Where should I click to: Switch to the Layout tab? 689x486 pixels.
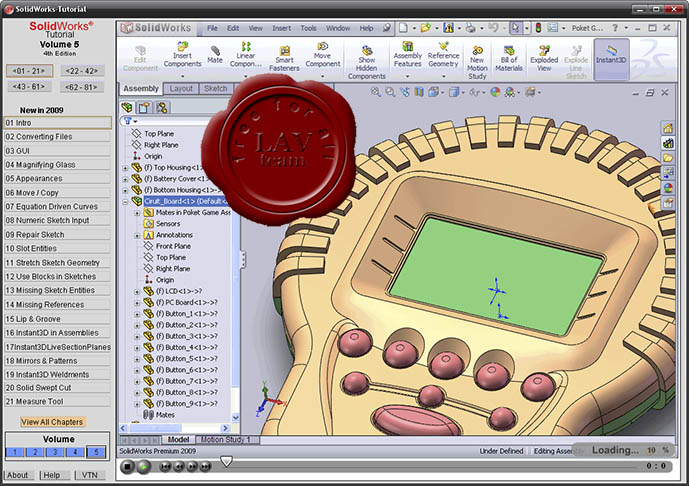click(181, 89)
